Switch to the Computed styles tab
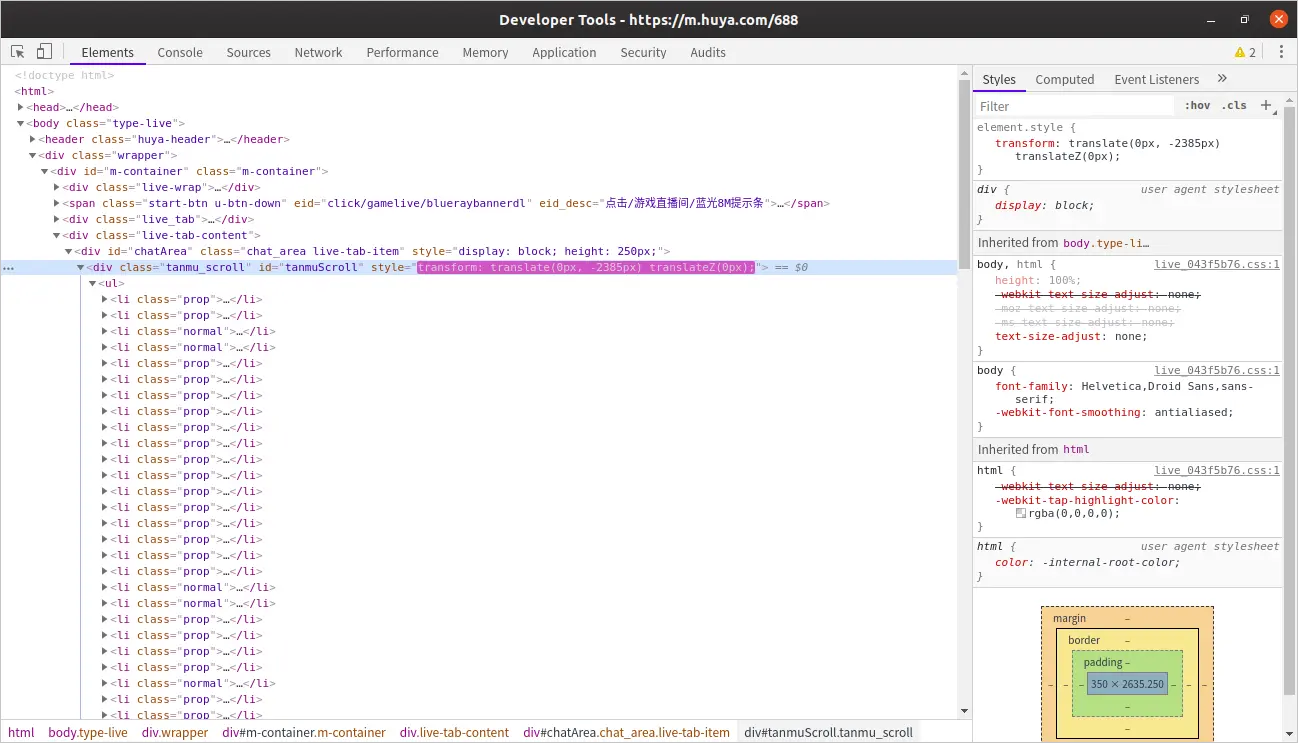 1064,79
